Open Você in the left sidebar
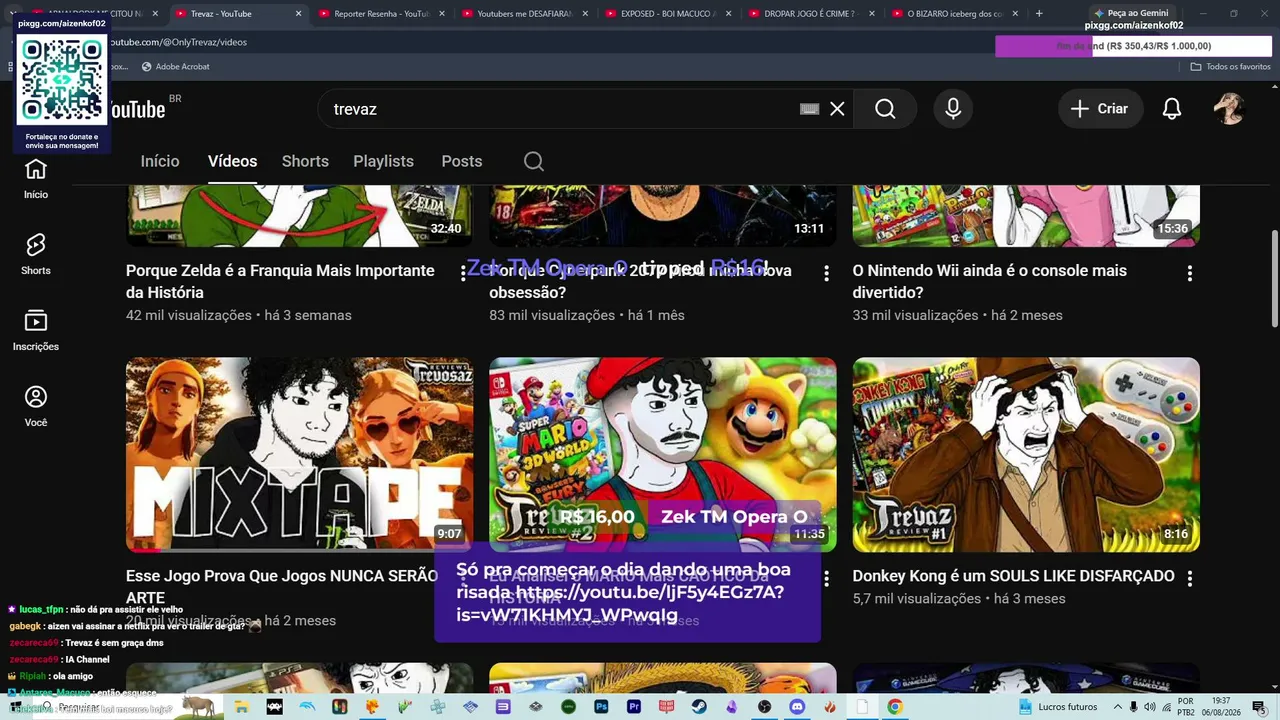Screen dimensions: 1280x720 point(36,406)
